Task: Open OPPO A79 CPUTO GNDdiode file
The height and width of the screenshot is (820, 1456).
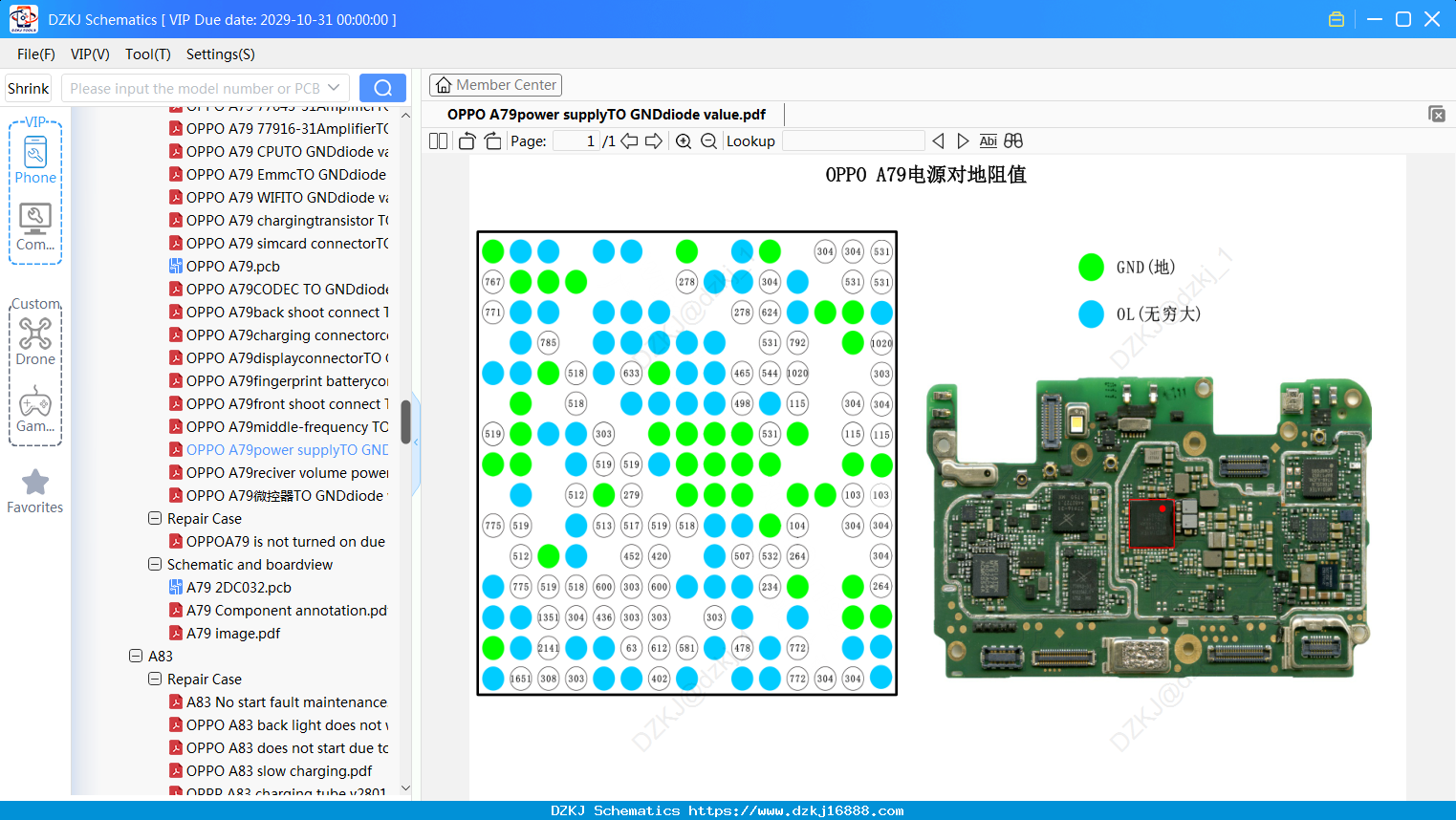Action: pos(279,152)
